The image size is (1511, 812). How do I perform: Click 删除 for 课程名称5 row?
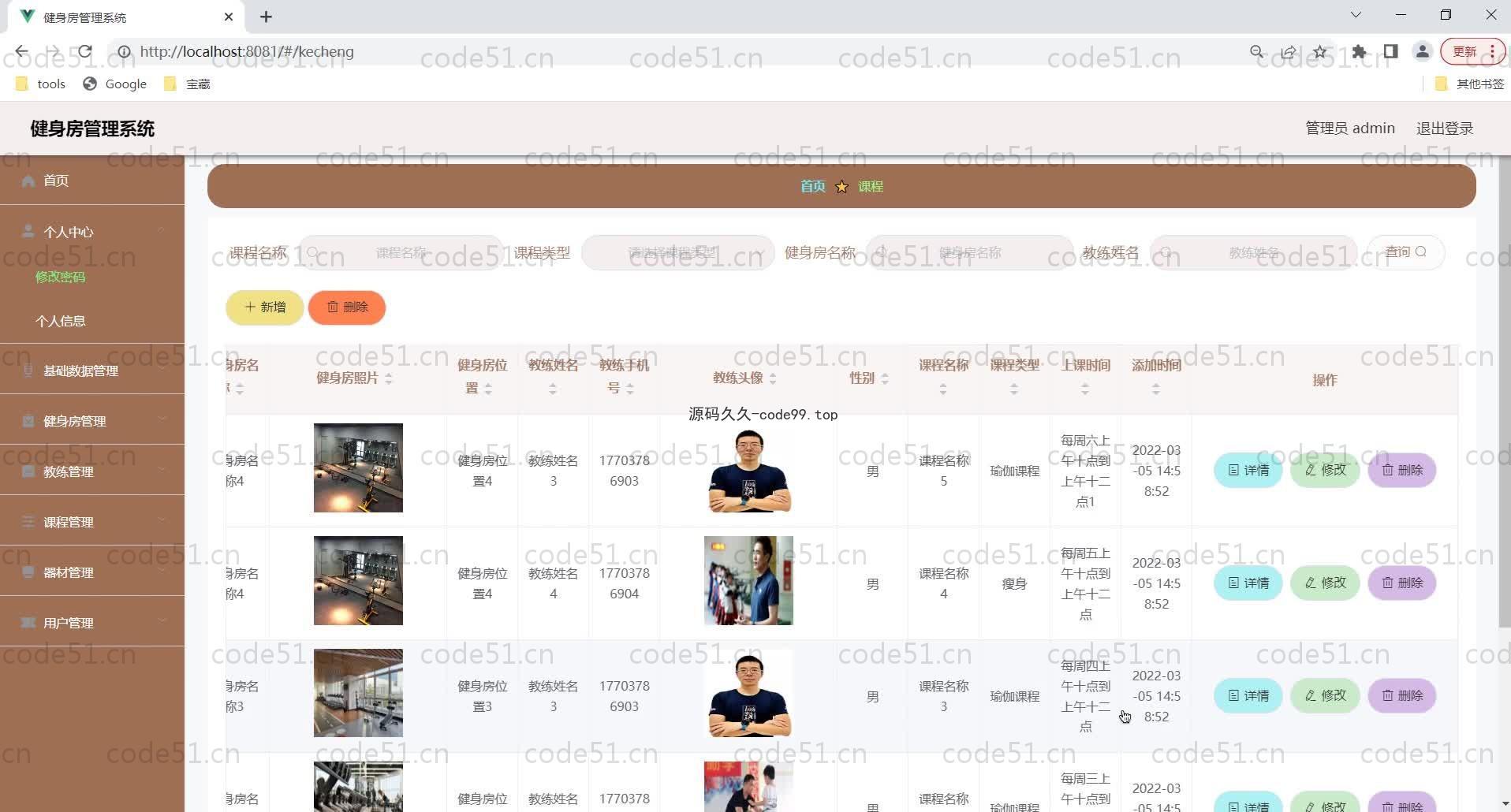(x=1402, y=470)
